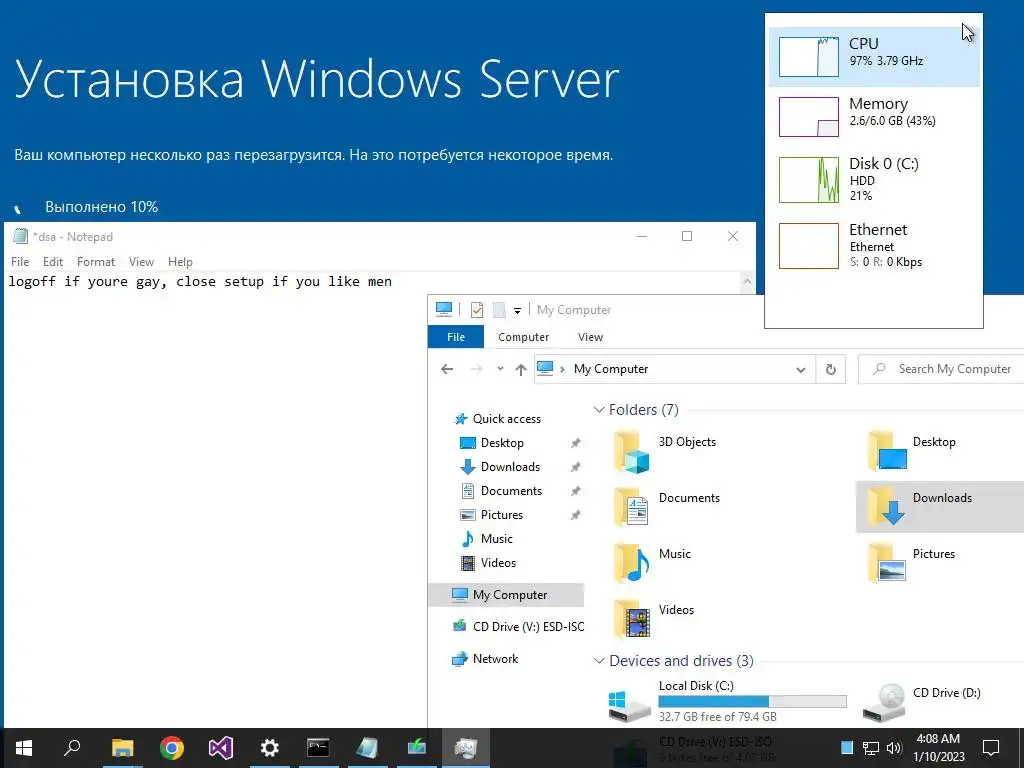Open Notepad View menu
1024x768 pixels.
coord(141,262)
